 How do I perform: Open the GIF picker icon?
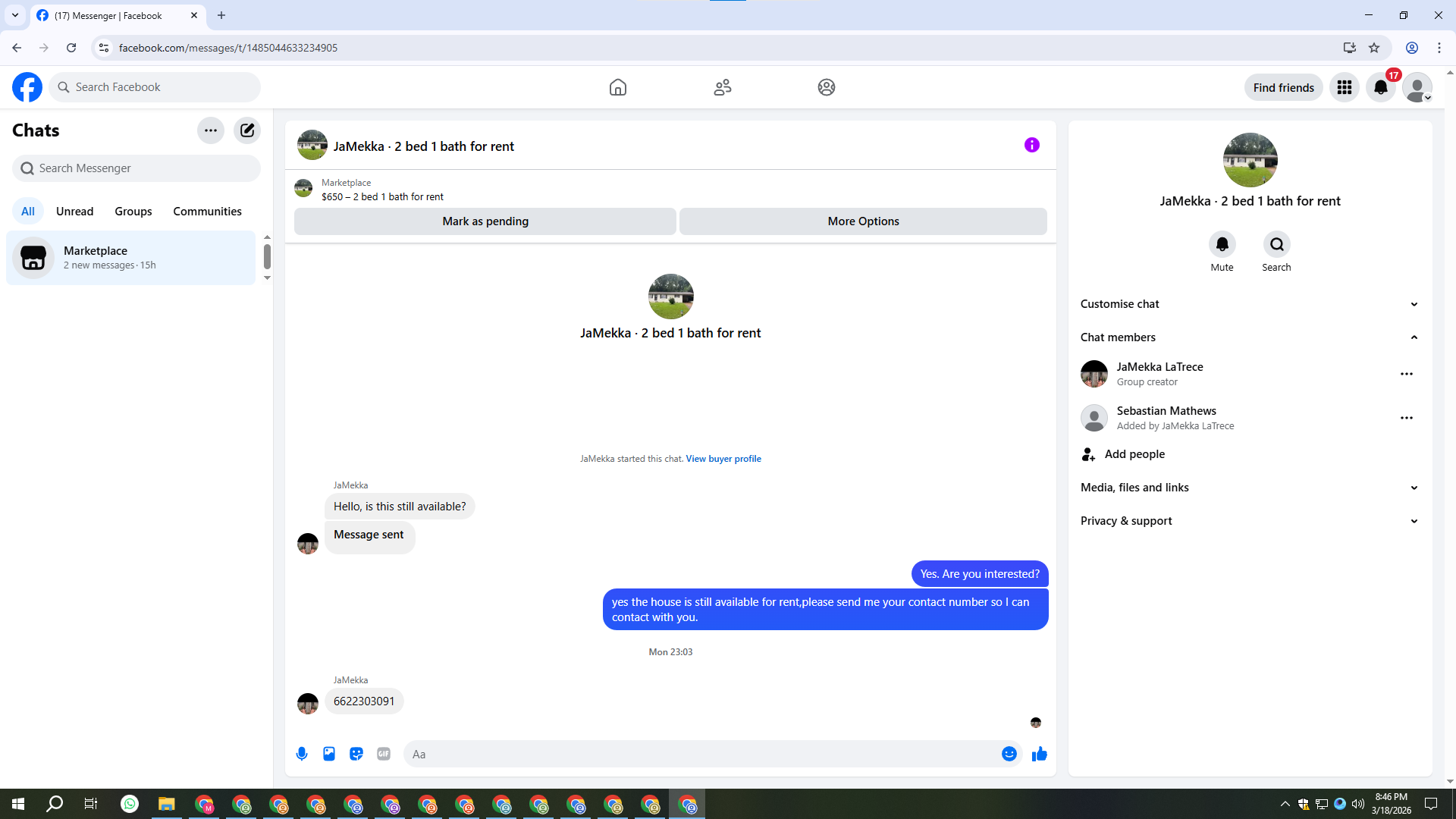384,754
